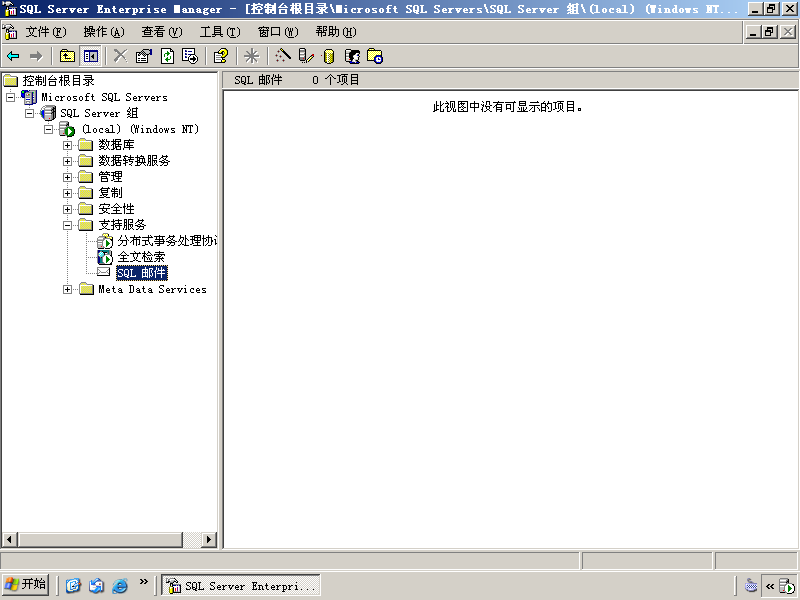Select the 复制 tree item
Viewport: 800px width, 600px height.
point(110,193)
